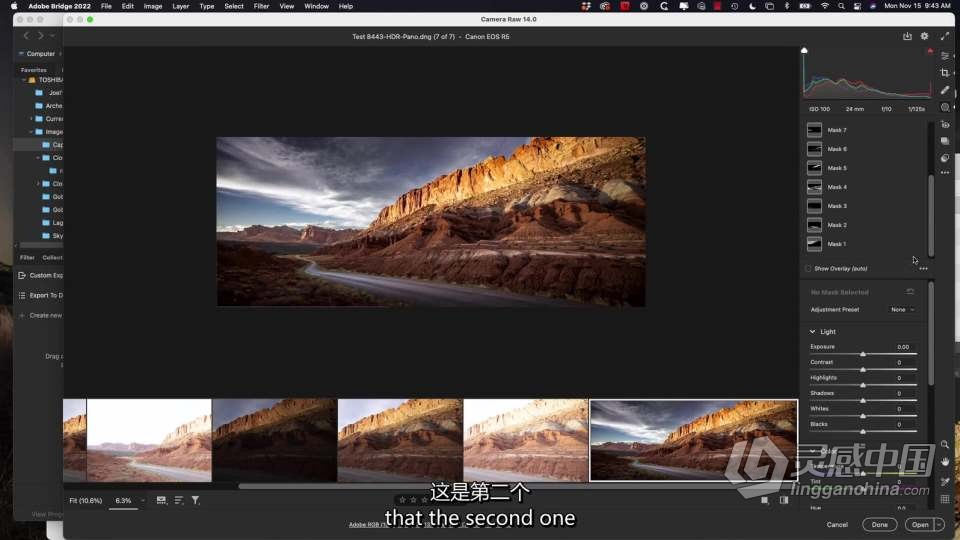
Task: Collapse the Image folder in Bridge tree
Action: point(31,132)
